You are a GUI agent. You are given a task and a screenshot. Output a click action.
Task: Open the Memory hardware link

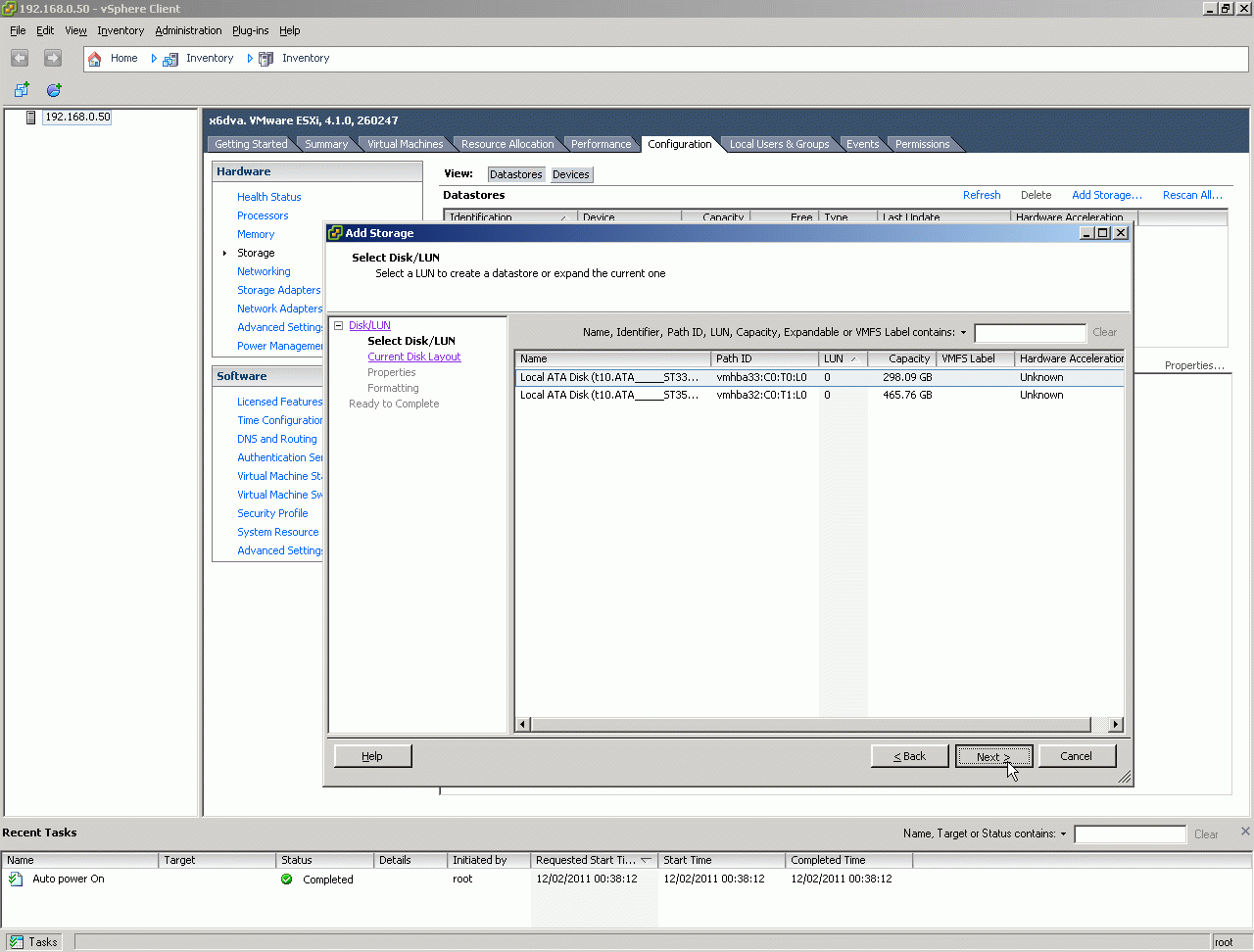[x=256, y=234]
